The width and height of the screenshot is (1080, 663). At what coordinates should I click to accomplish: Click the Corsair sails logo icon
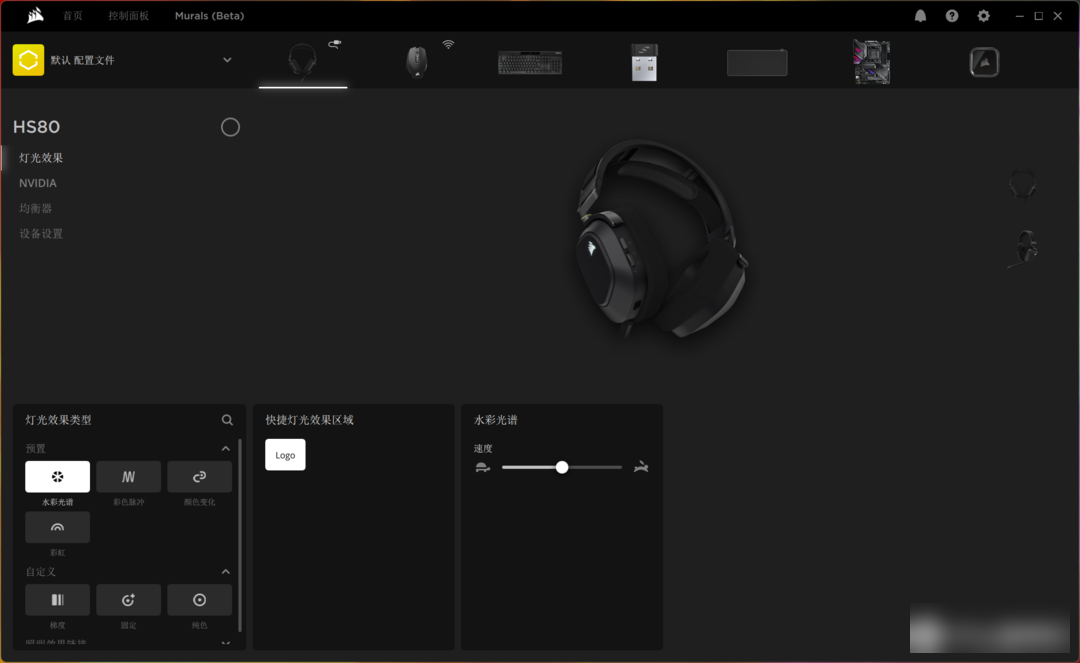pos(34,15)
